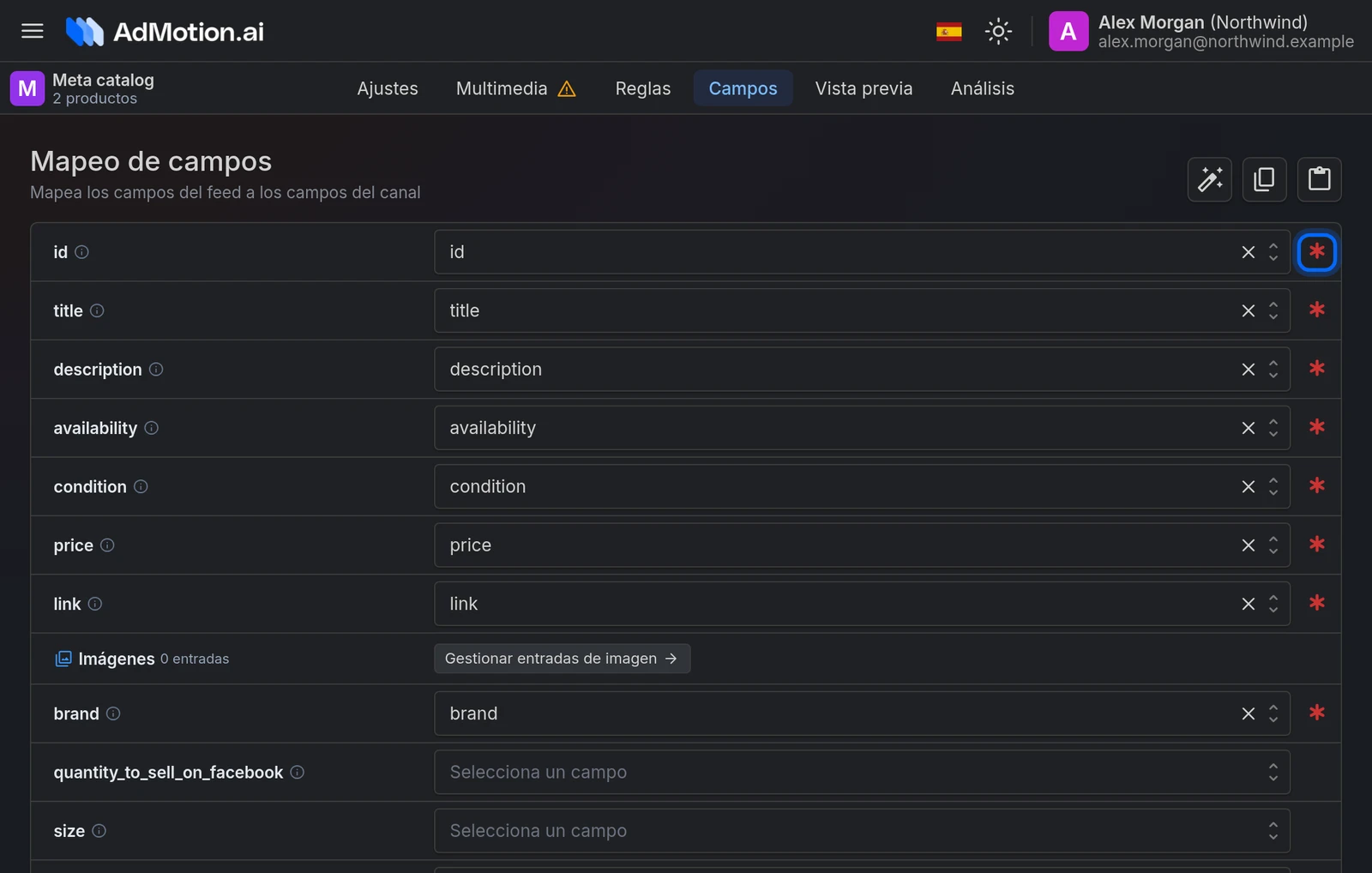Click the Multimedia tab warning triangle
The height and width of the screenshot is (873, 1372).
pyautogui.click(x=567, y=89)
